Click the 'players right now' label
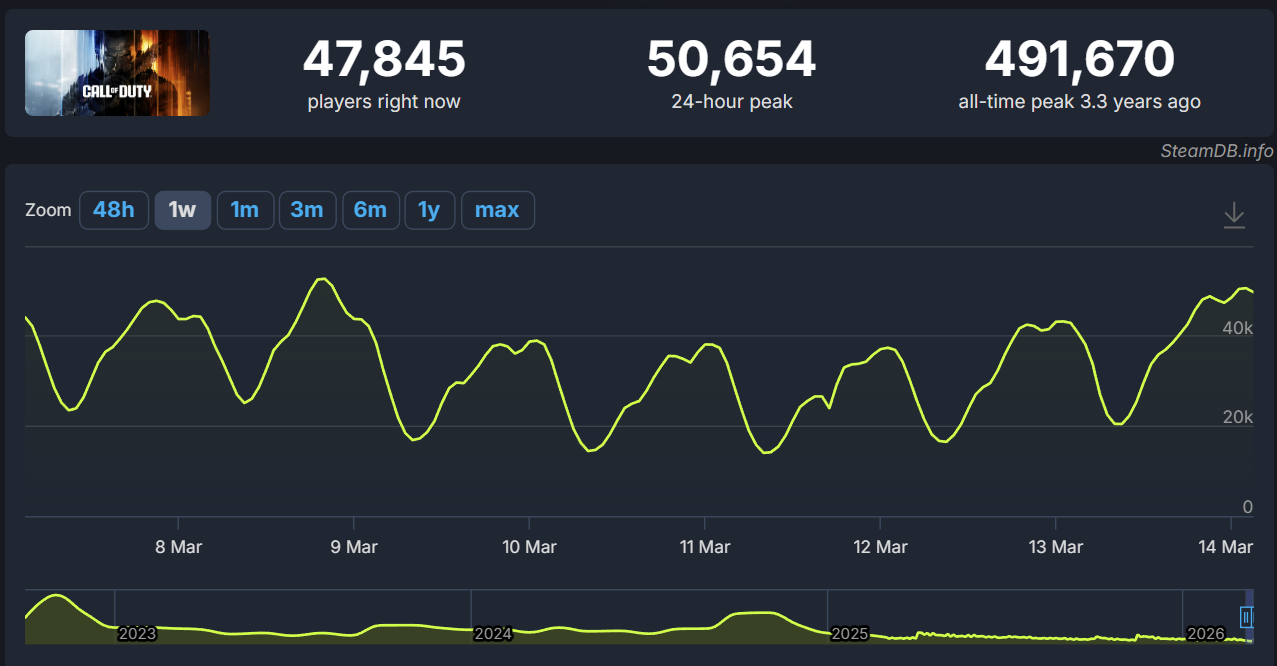Screen dimensions: 1277x666 (384, 102)
